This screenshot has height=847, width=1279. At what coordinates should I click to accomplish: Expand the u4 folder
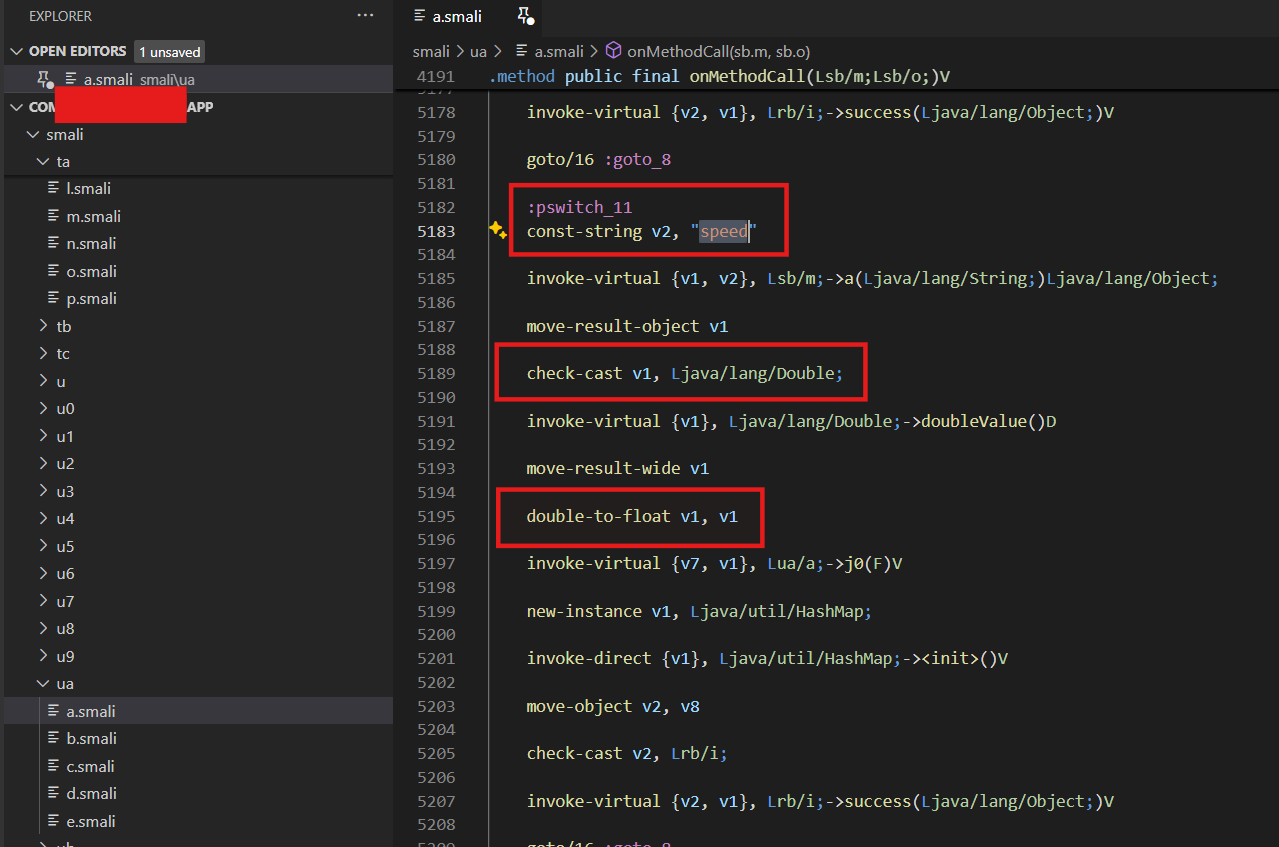tap(43, 519)
